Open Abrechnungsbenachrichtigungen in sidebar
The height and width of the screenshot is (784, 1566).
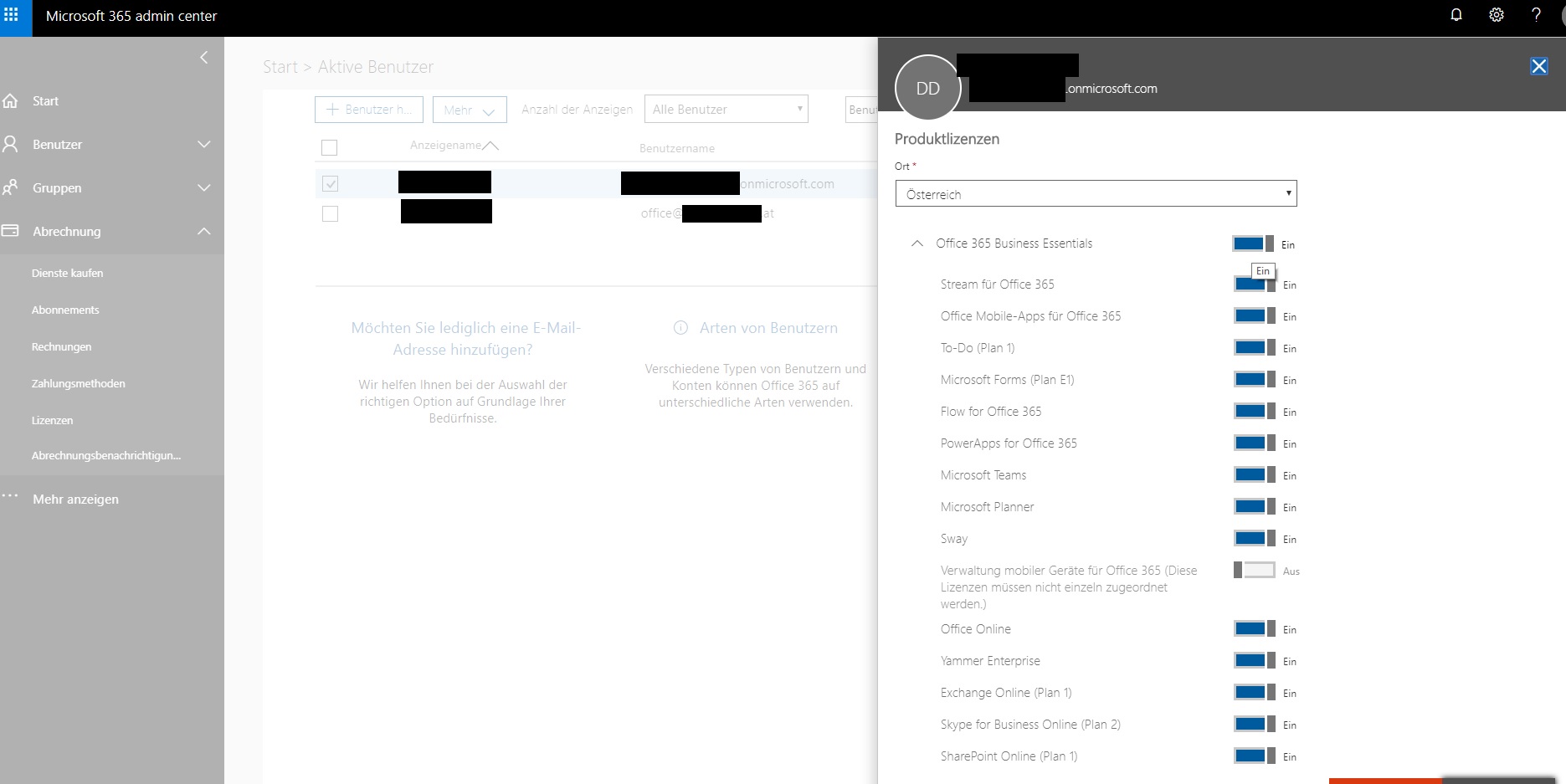[106, 455]
